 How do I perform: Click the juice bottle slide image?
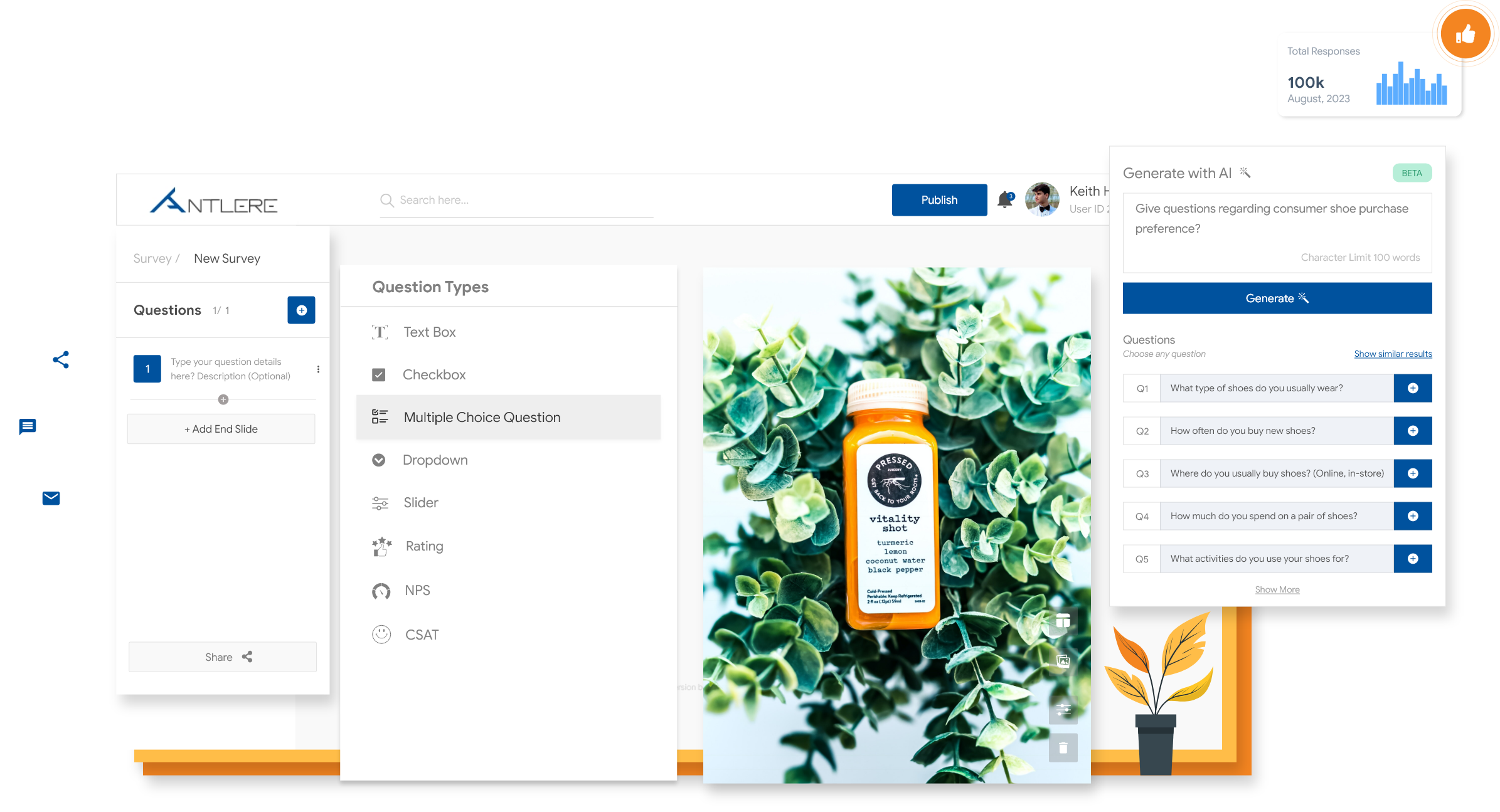[896, 525]
